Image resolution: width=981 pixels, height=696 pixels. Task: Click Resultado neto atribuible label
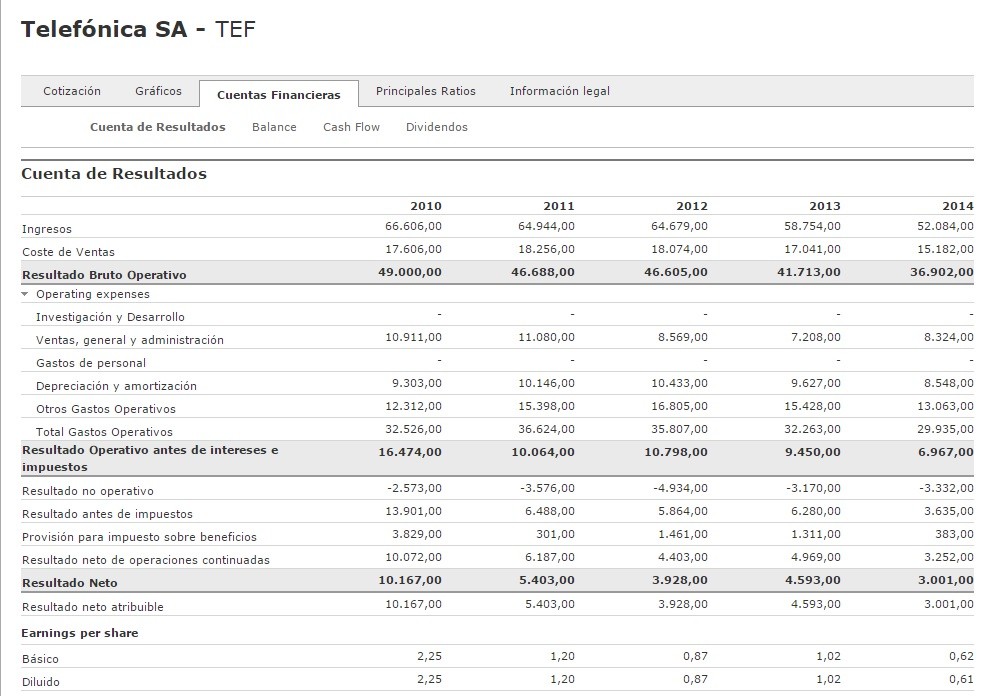tap(93, 607)
